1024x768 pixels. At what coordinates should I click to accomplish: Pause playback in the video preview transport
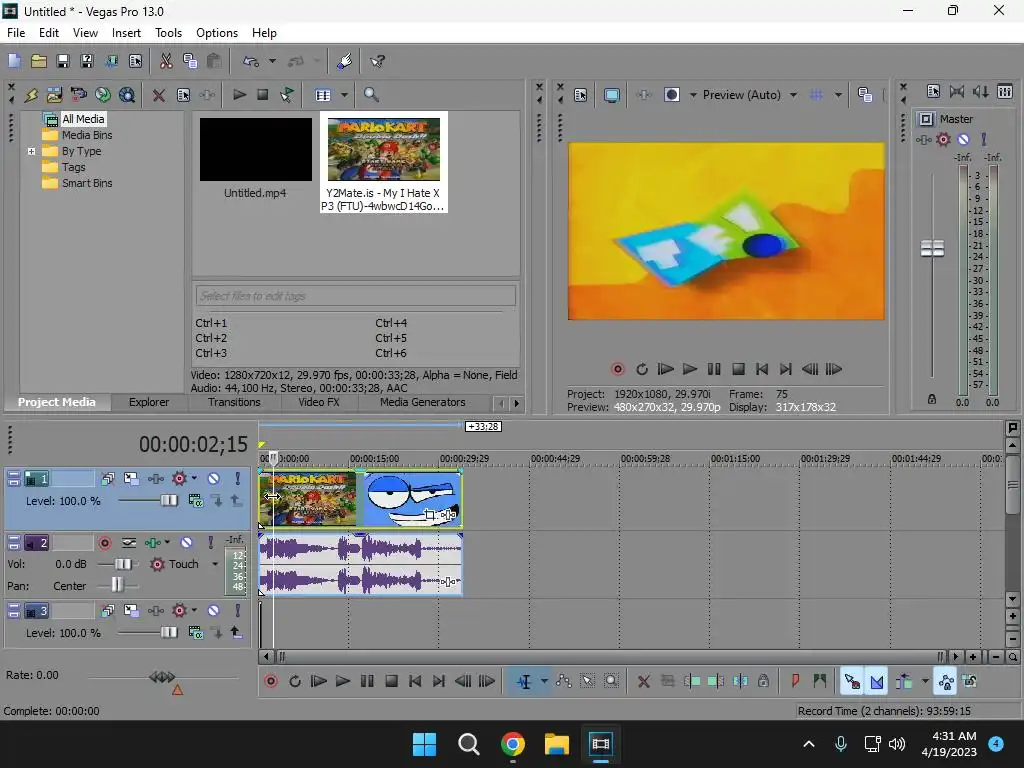point(714,370)
